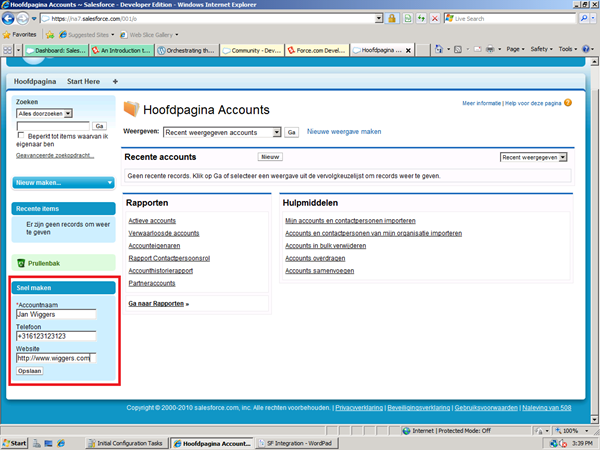The width and height of the screenshot is (600, 450).
Task: Switch to 'An Introduction t...' browser tab
Action: [122, 51]
